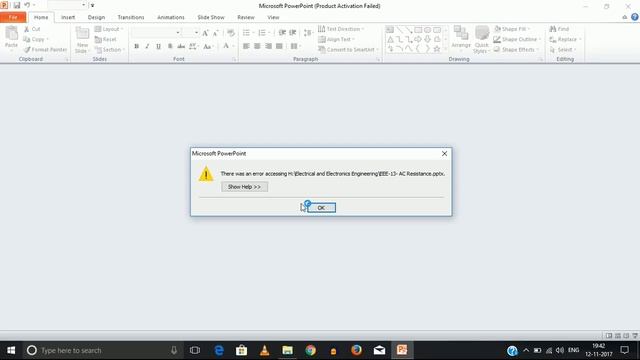
Task: Click the Reset slide button
Action: pos(106,39)
